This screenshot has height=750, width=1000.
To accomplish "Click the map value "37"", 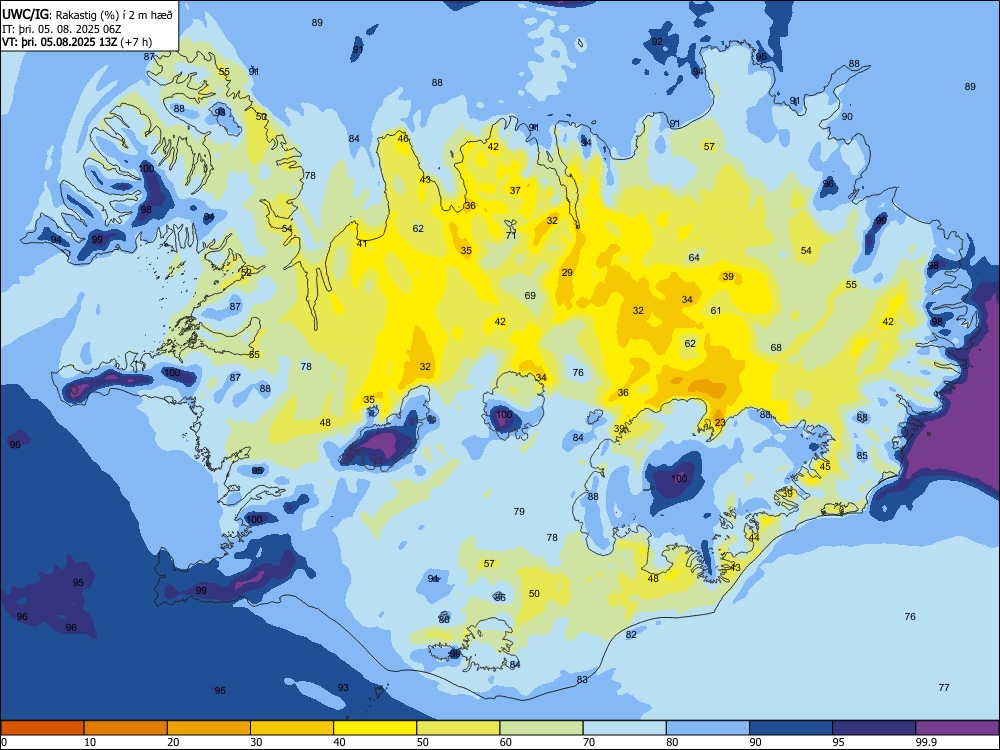I will pyautogui.click(x=515, y=190).
